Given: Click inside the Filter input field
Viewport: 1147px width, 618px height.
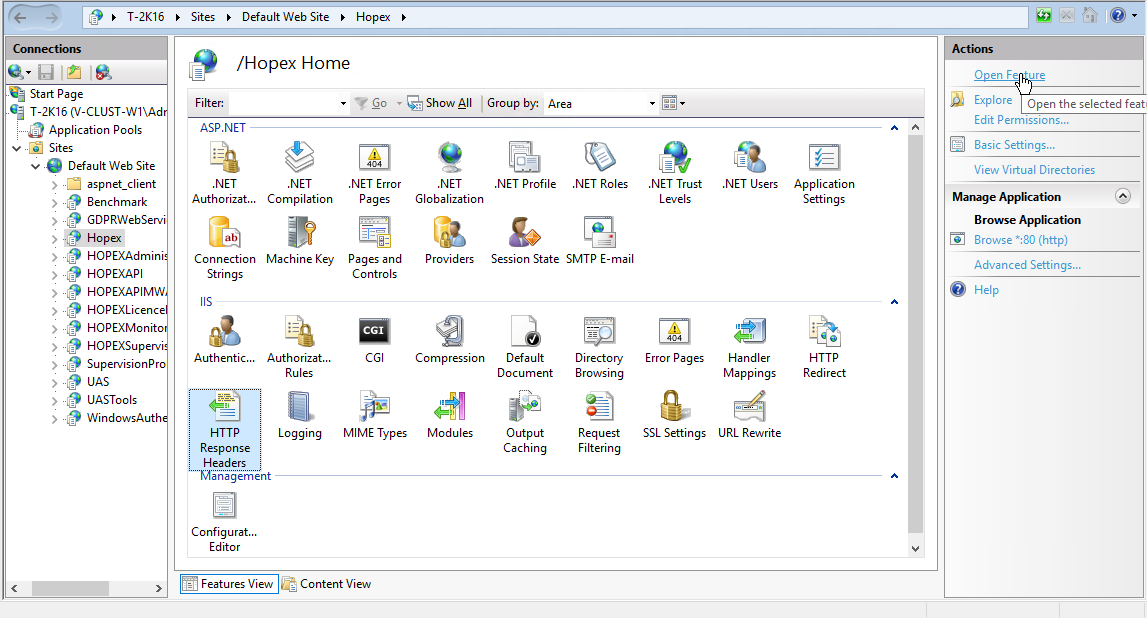Looking at the screenshot, I should [283, 103].
